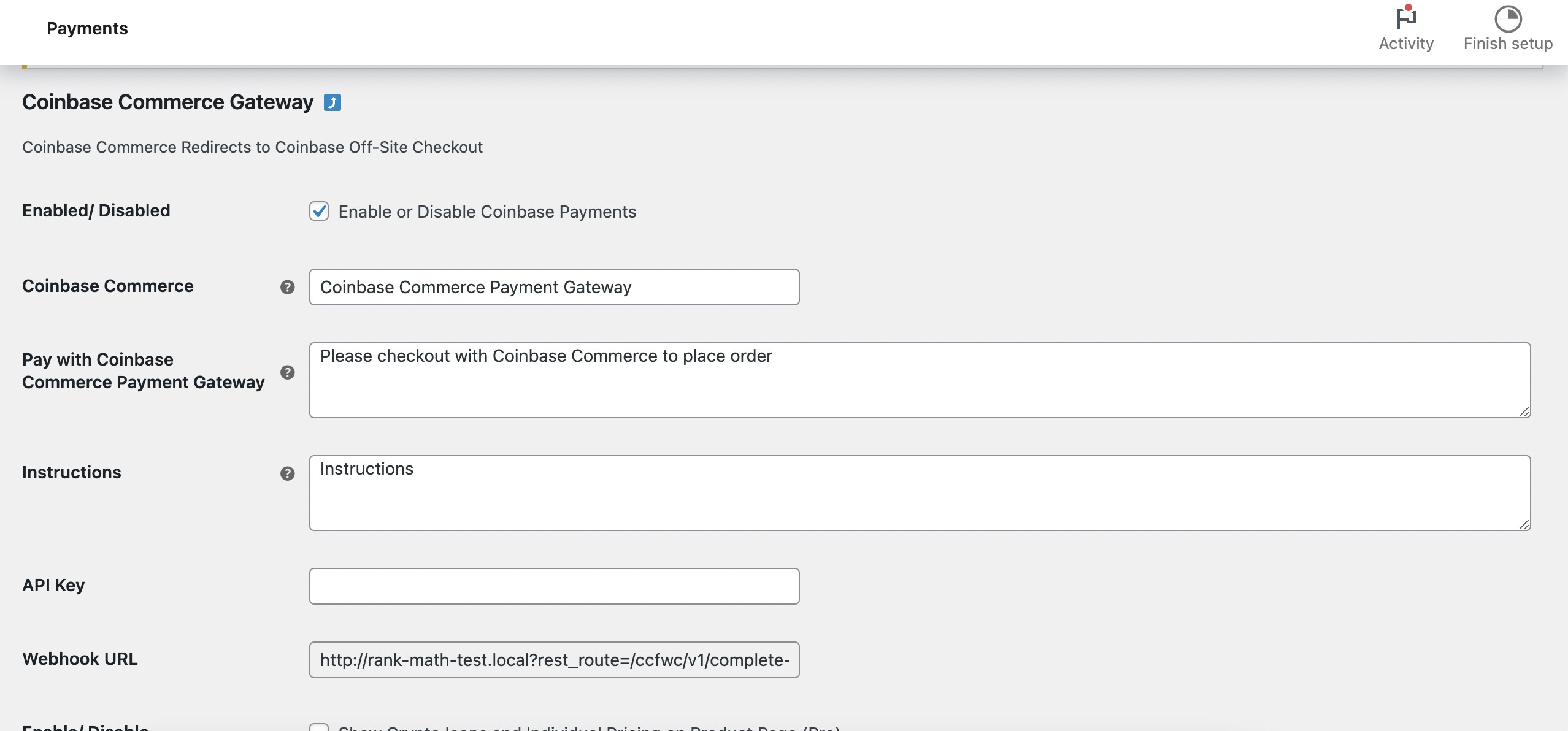The width and height of the screenshot is (1568, 731).
Task: Grab the description textarea resize handle
Action: coord(1524,411)
